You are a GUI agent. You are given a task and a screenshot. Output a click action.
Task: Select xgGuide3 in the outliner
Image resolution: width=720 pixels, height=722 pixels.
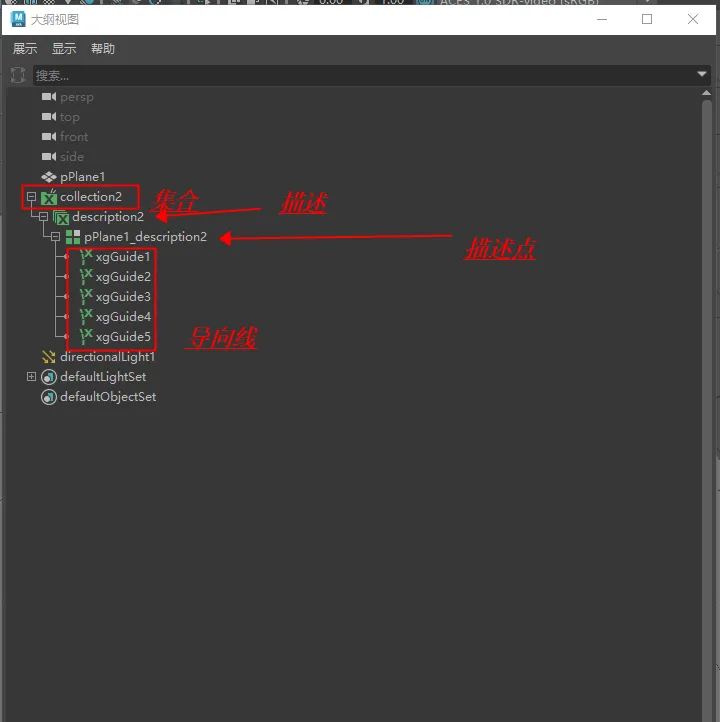123,297
